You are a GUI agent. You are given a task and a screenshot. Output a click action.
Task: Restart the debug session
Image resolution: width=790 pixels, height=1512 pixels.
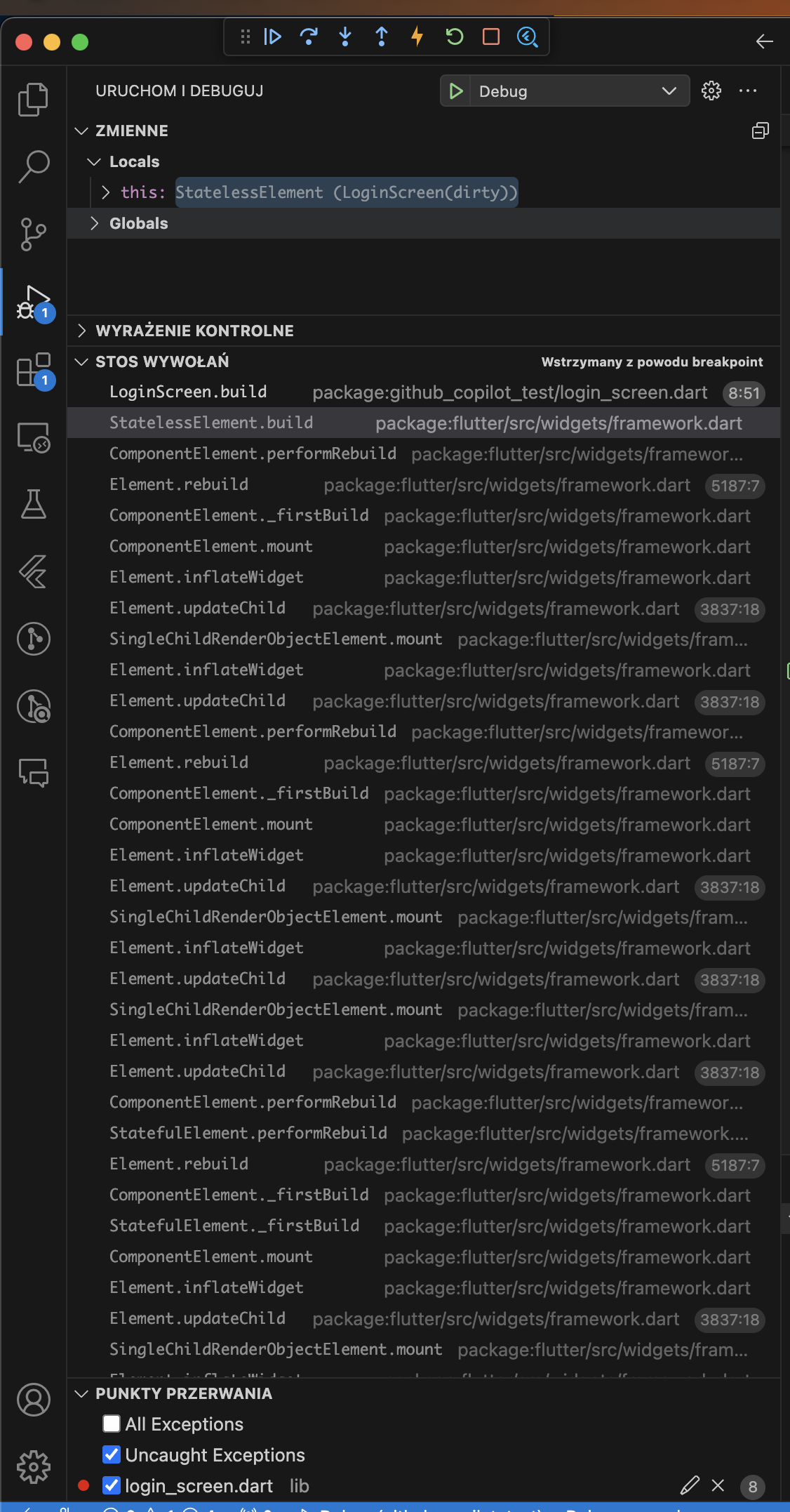coord(455,37)
